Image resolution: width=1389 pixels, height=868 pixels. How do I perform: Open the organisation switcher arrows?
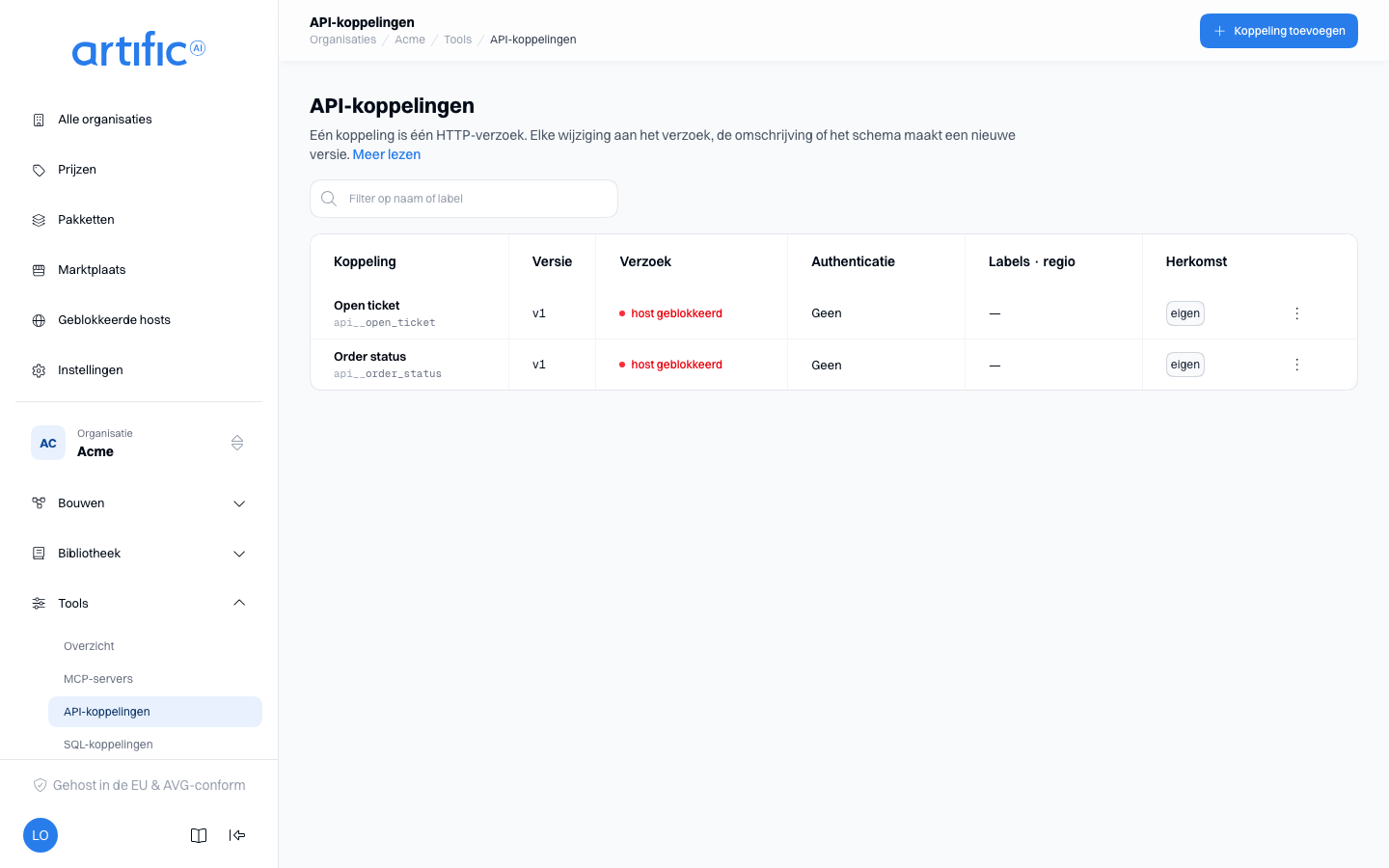coord(237,443)
